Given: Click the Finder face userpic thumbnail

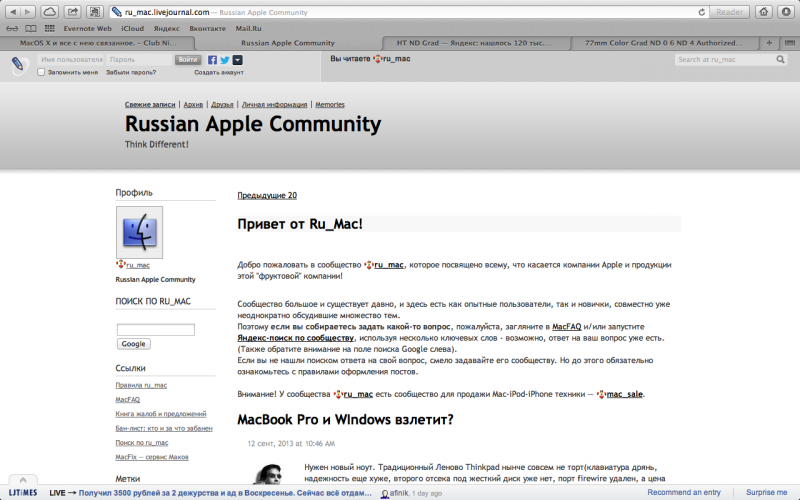Looking at the screenshot, I should 139,232.
